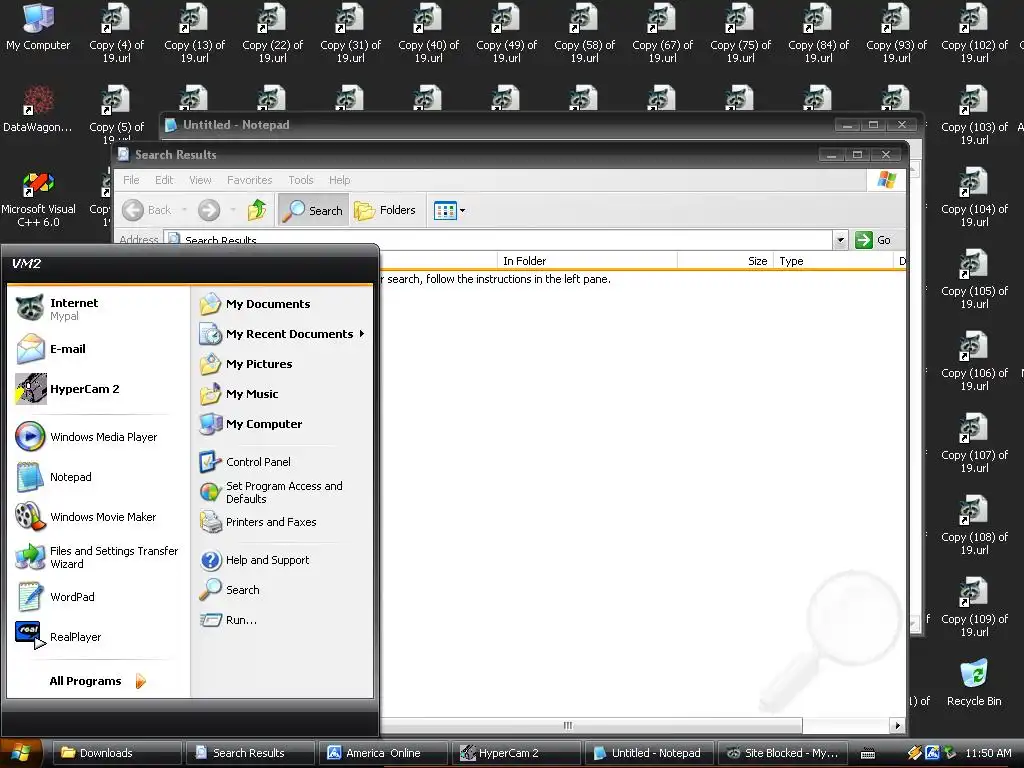Screen dimensions: 1024x768
Task: Sort by In Folder column header
Action: tap(587, 261)
